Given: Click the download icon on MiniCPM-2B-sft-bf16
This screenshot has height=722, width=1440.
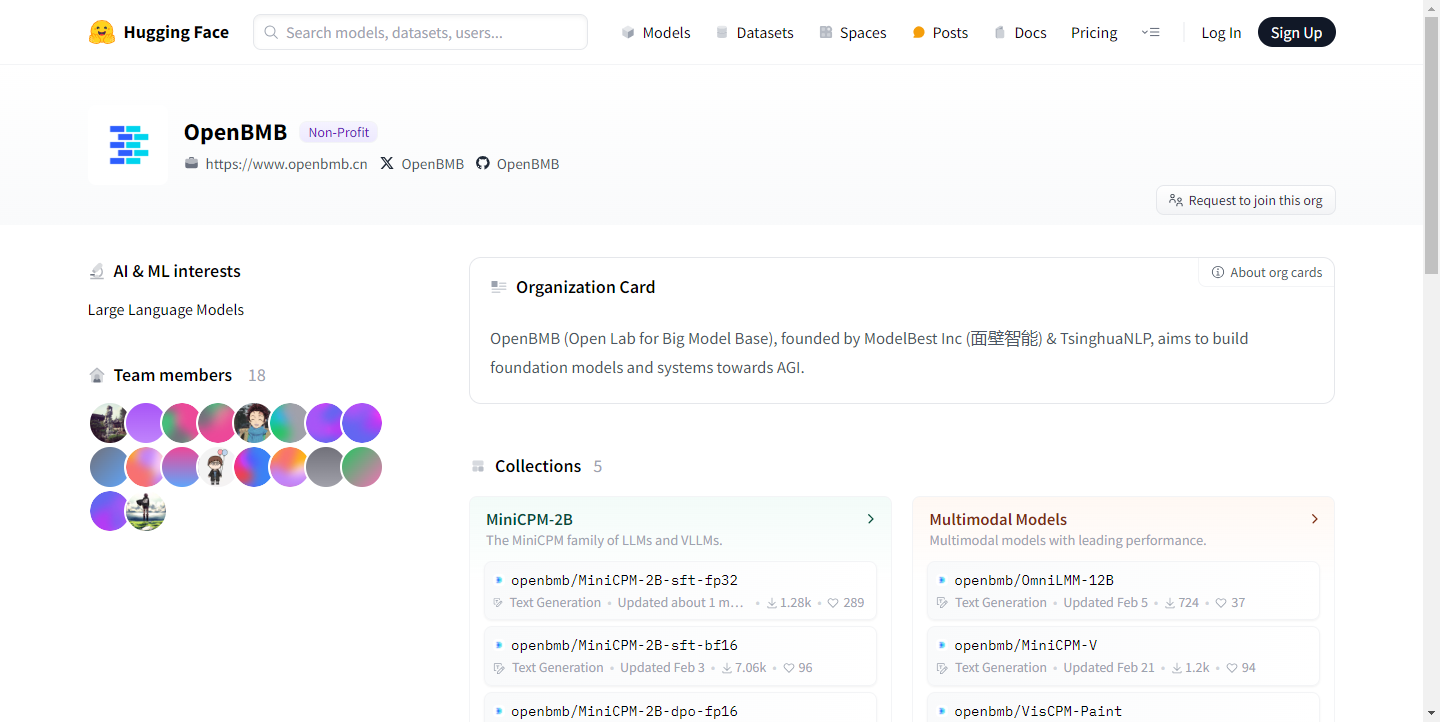Looking at the screenshot, I should [727, 668].
